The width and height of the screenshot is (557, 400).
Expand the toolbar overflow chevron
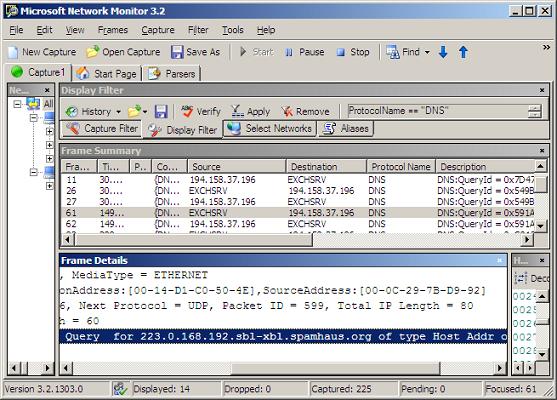[x=546, y=47]
